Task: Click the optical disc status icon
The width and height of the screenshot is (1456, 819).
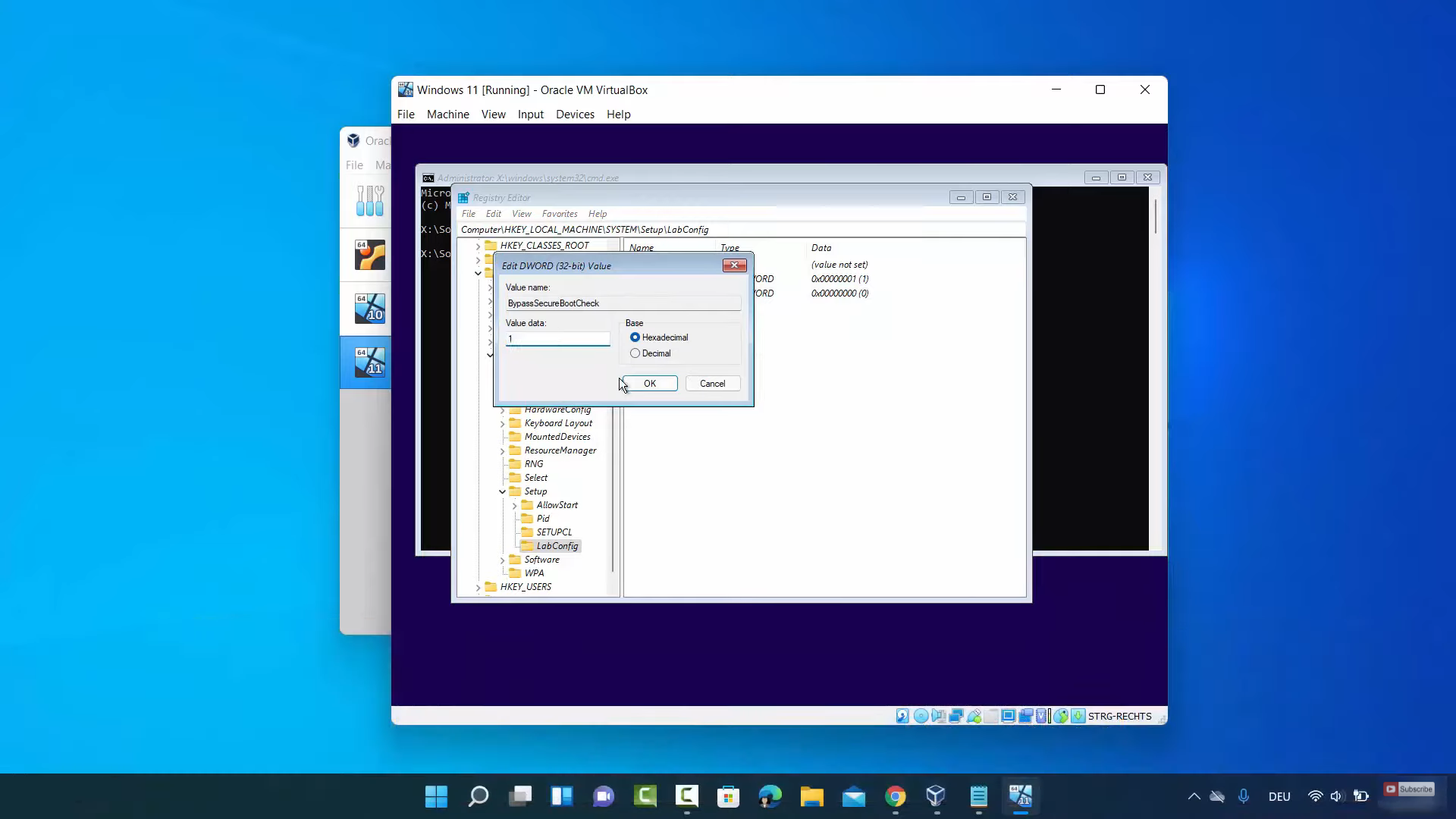Action: [921, 716]
